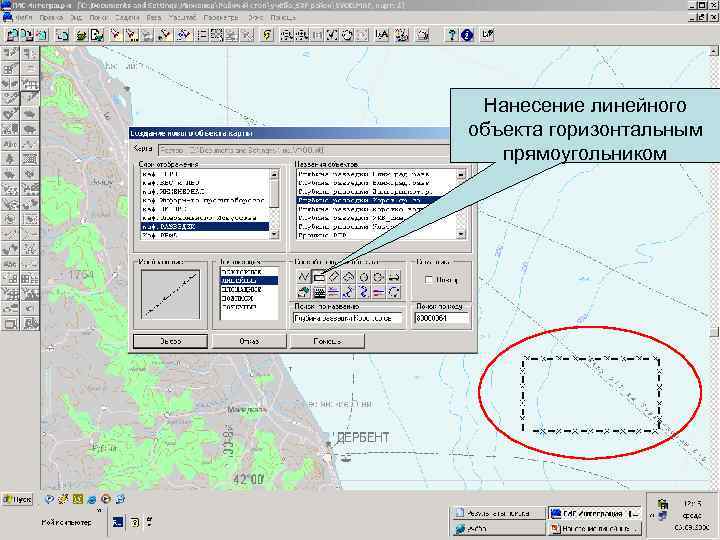720x540 pixels.
Task: Select the first entry in localization list
Action: point(249,271)
